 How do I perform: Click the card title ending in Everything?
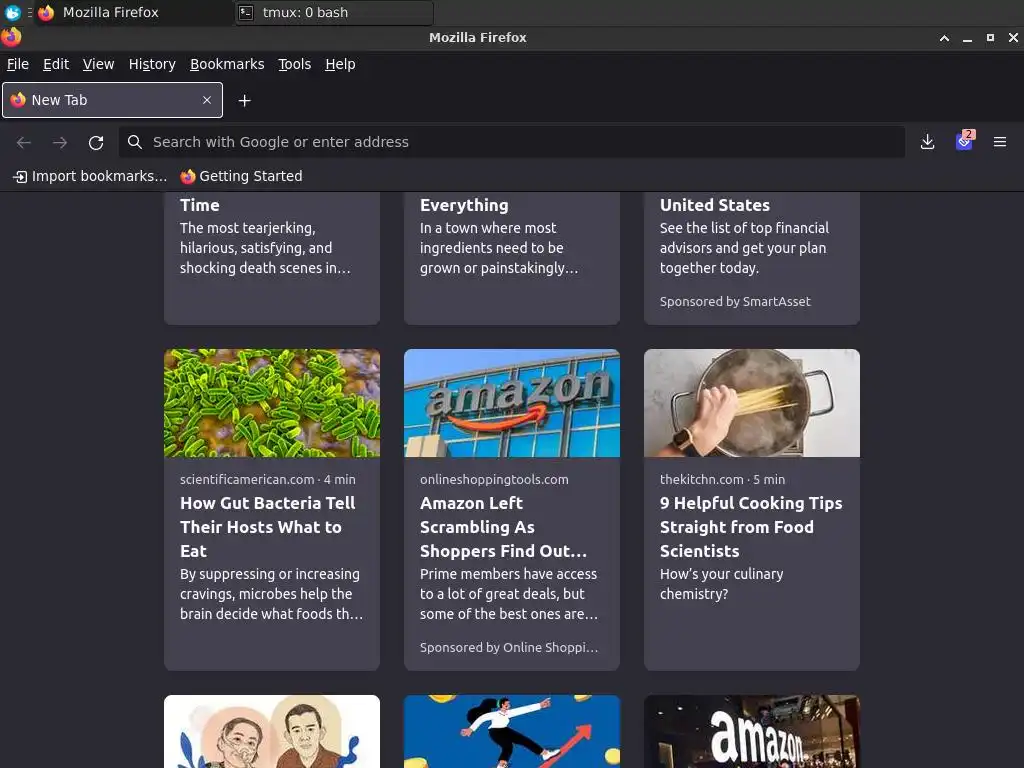click(x=464, y=205)
